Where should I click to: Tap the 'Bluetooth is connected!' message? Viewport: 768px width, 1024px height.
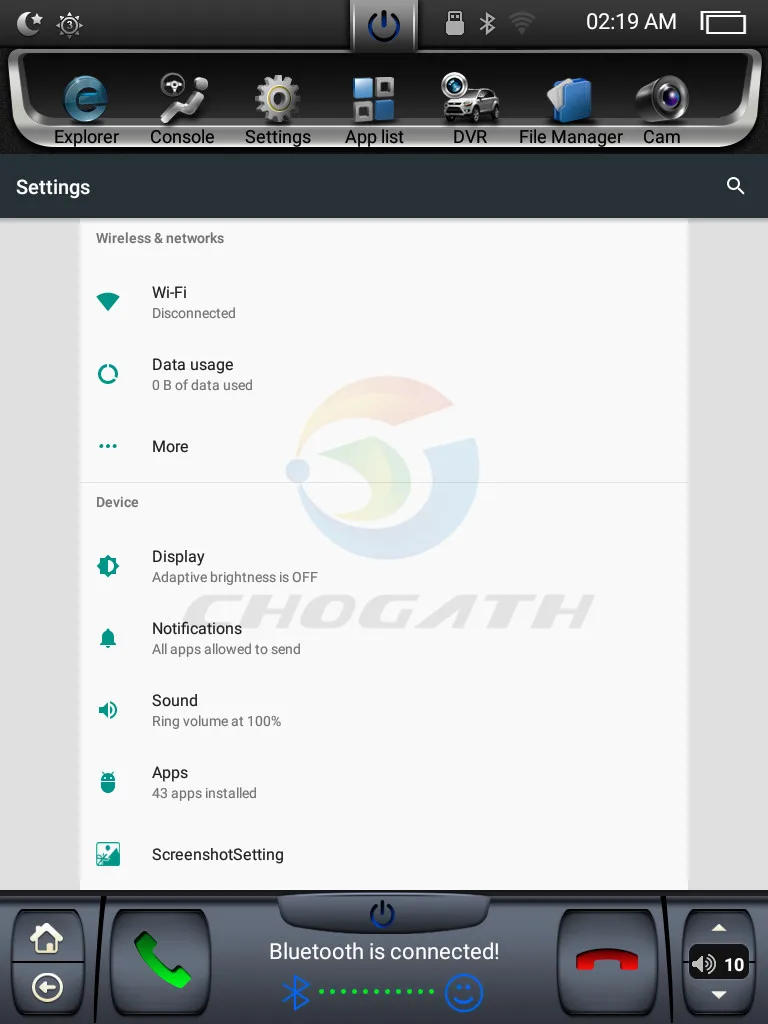click(x=384, y=952)
